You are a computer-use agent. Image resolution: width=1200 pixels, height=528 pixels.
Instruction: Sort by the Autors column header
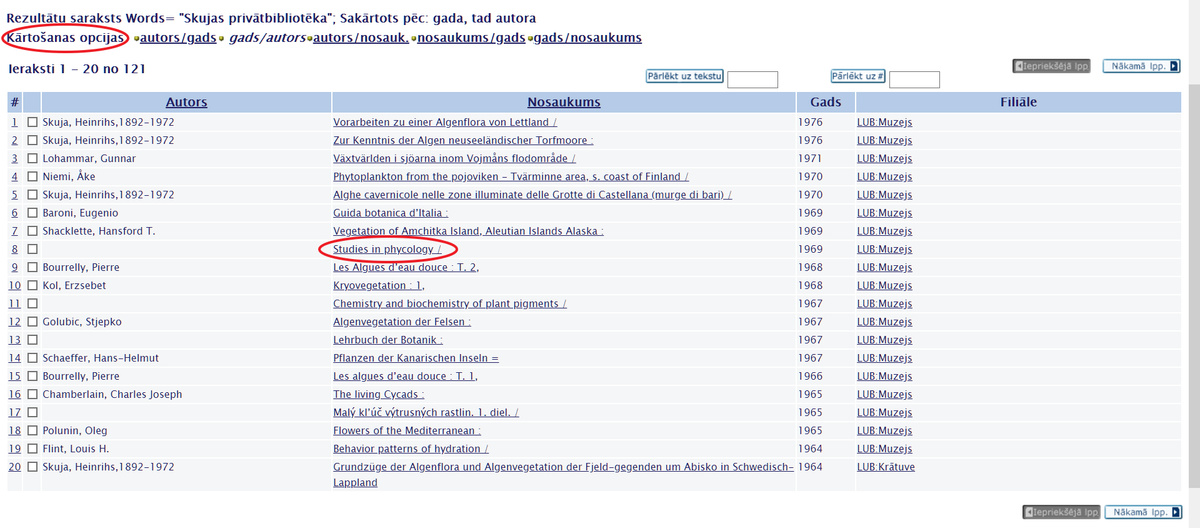[x=186, y=102]
